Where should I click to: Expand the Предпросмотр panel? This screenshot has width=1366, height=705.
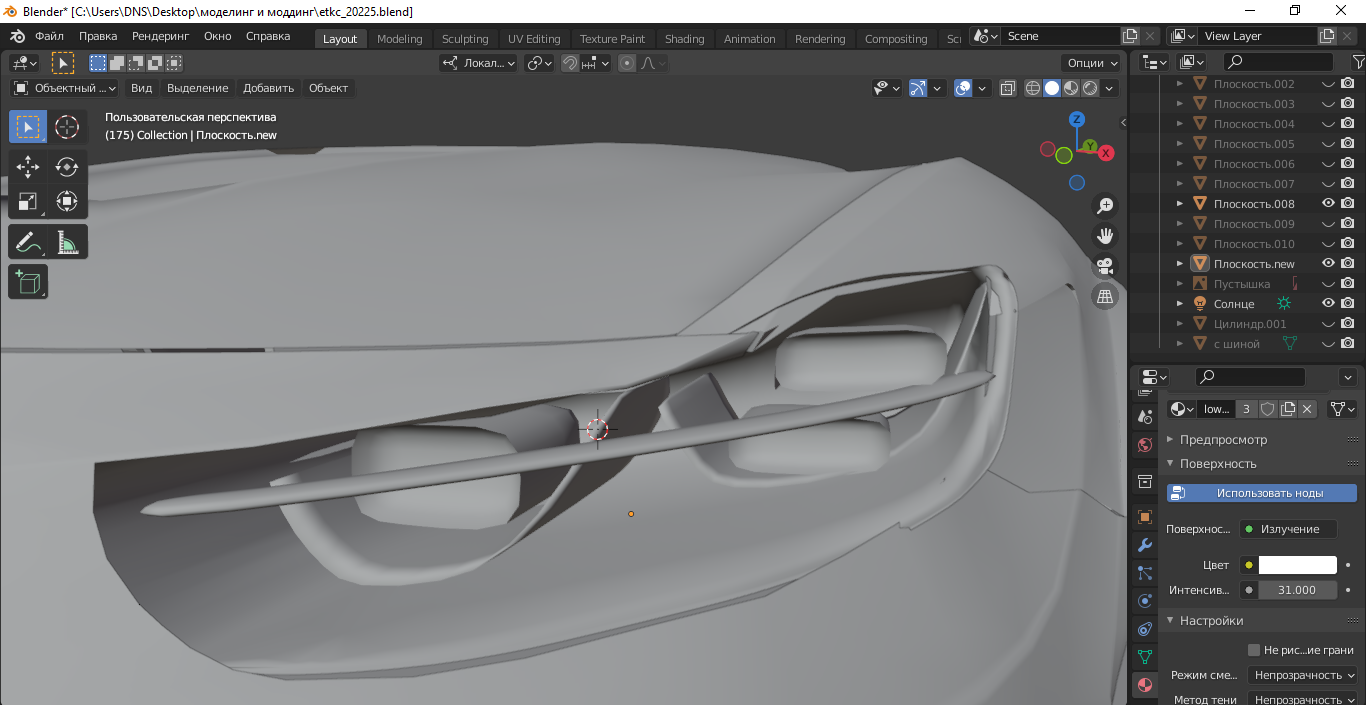(x=1222, y=440)
